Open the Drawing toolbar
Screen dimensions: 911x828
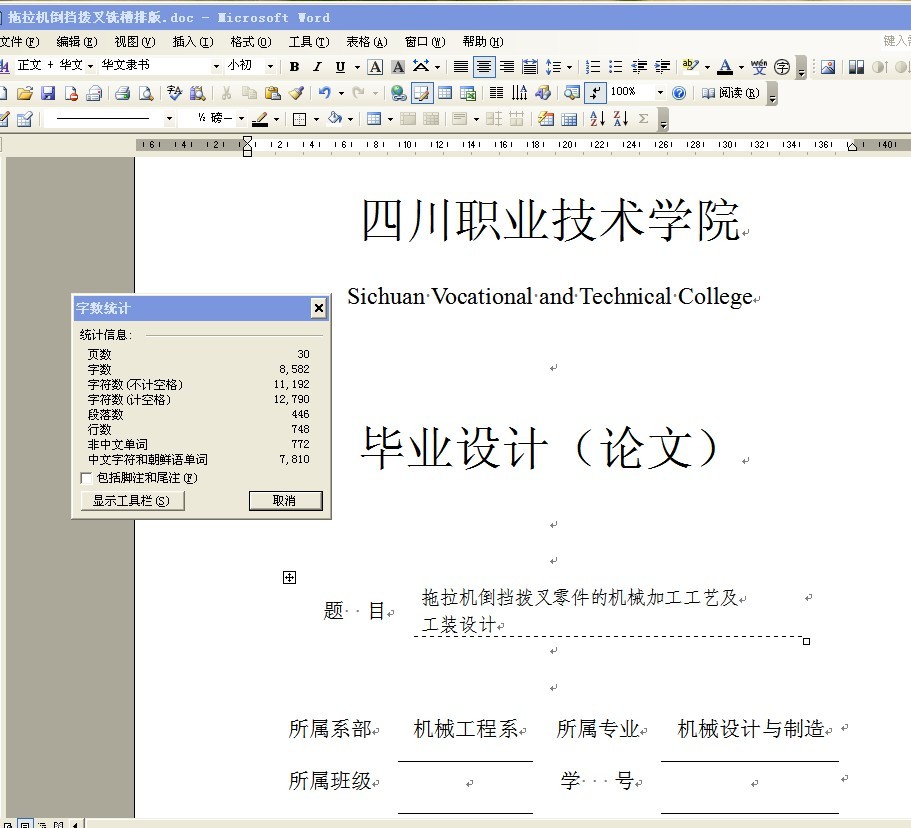pos(543,93)
